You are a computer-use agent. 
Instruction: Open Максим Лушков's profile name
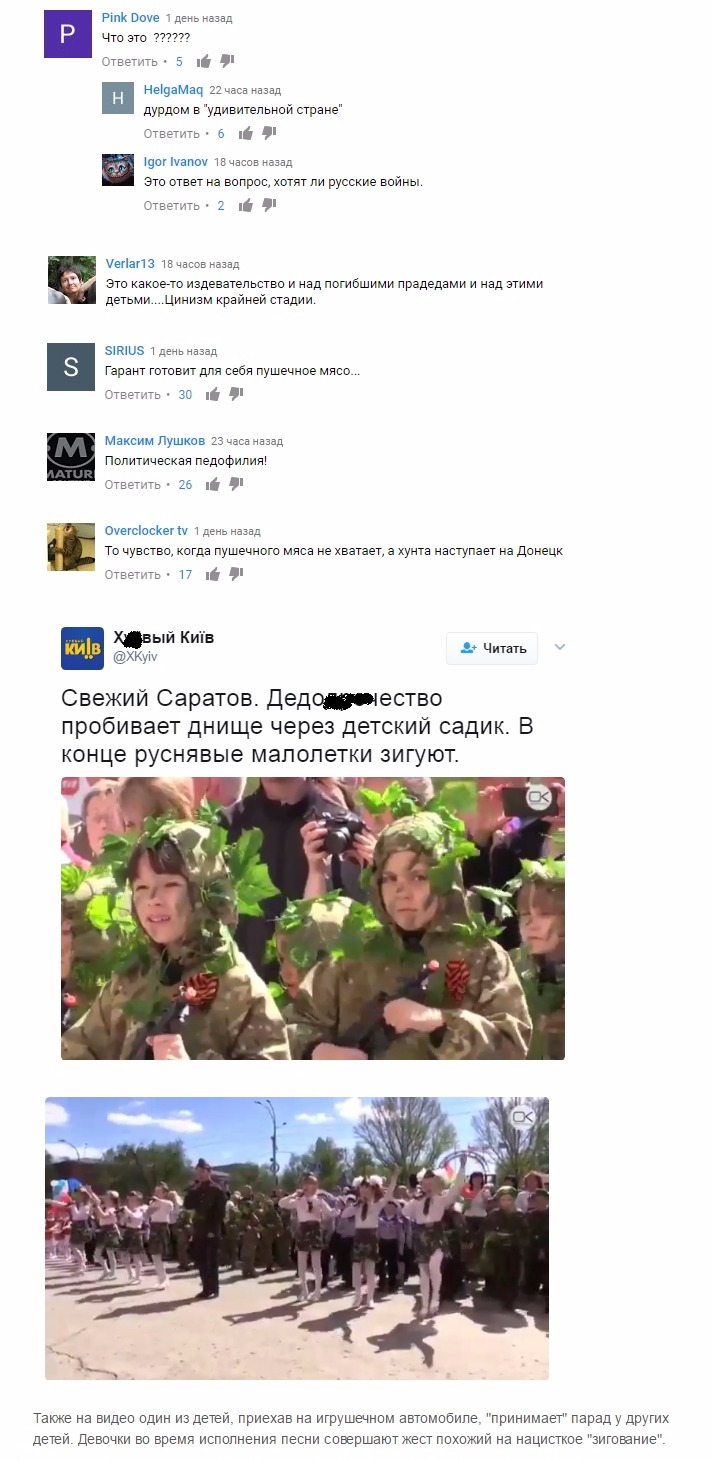tap(155, 441)
